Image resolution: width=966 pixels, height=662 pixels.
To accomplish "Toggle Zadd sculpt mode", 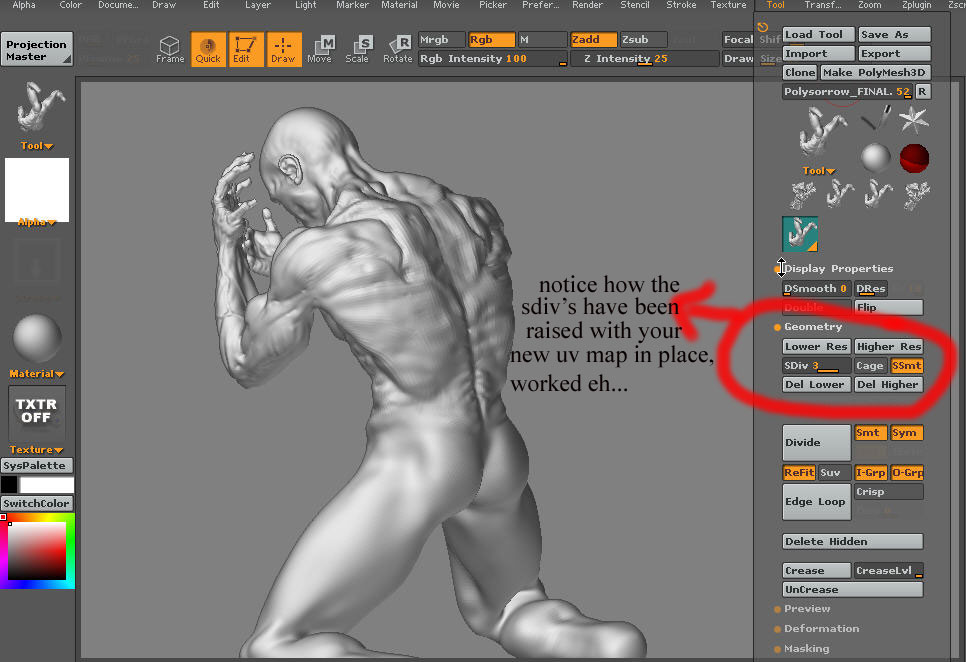I will tap(593, 39).
